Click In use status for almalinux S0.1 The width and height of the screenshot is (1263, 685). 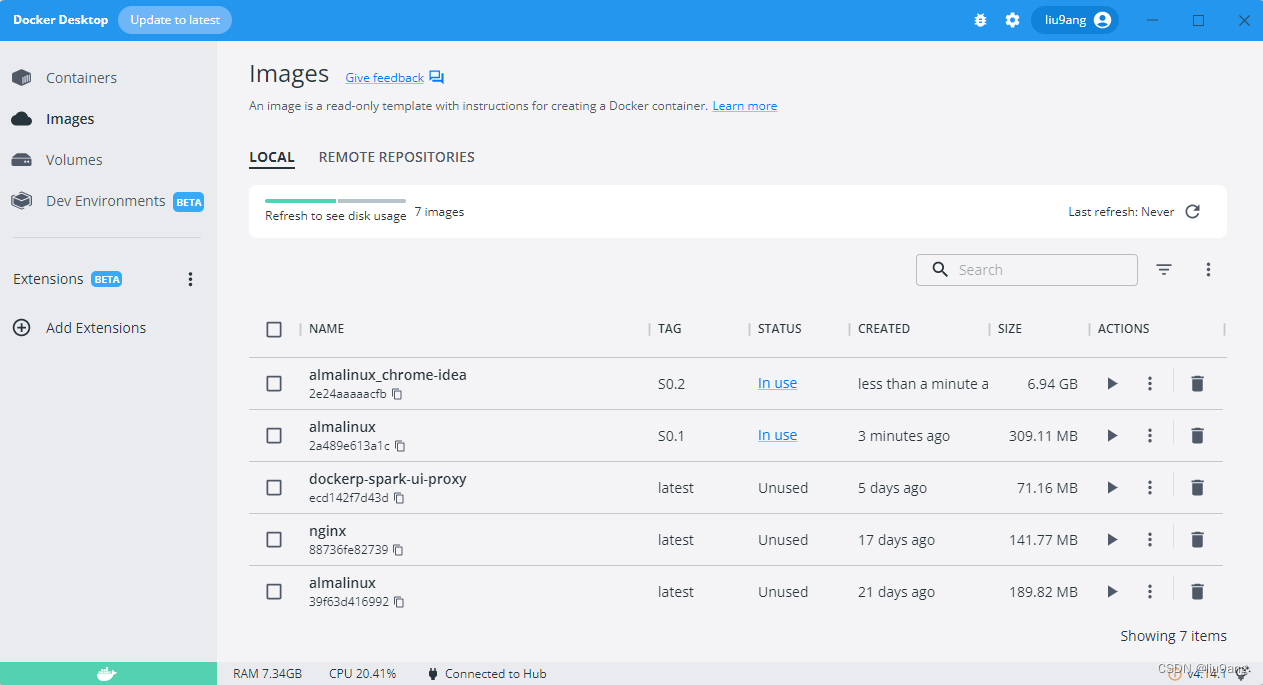point(777,435)
